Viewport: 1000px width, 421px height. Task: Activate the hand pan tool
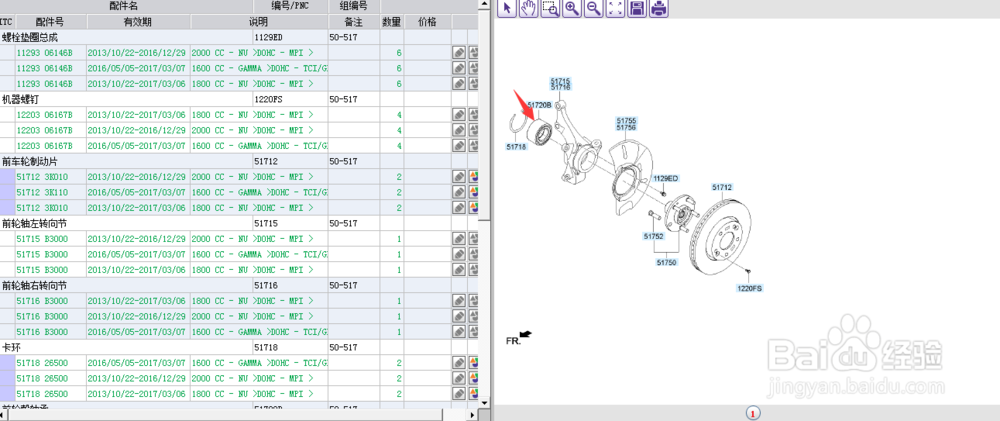(528, 8)
